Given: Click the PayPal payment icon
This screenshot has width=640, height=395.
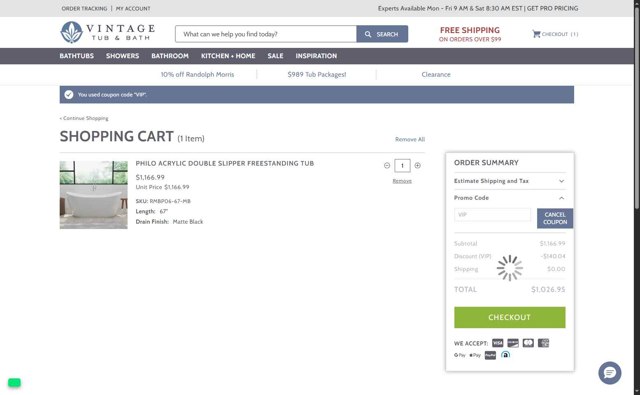Looking at the screenshot, I should [490, 355].
